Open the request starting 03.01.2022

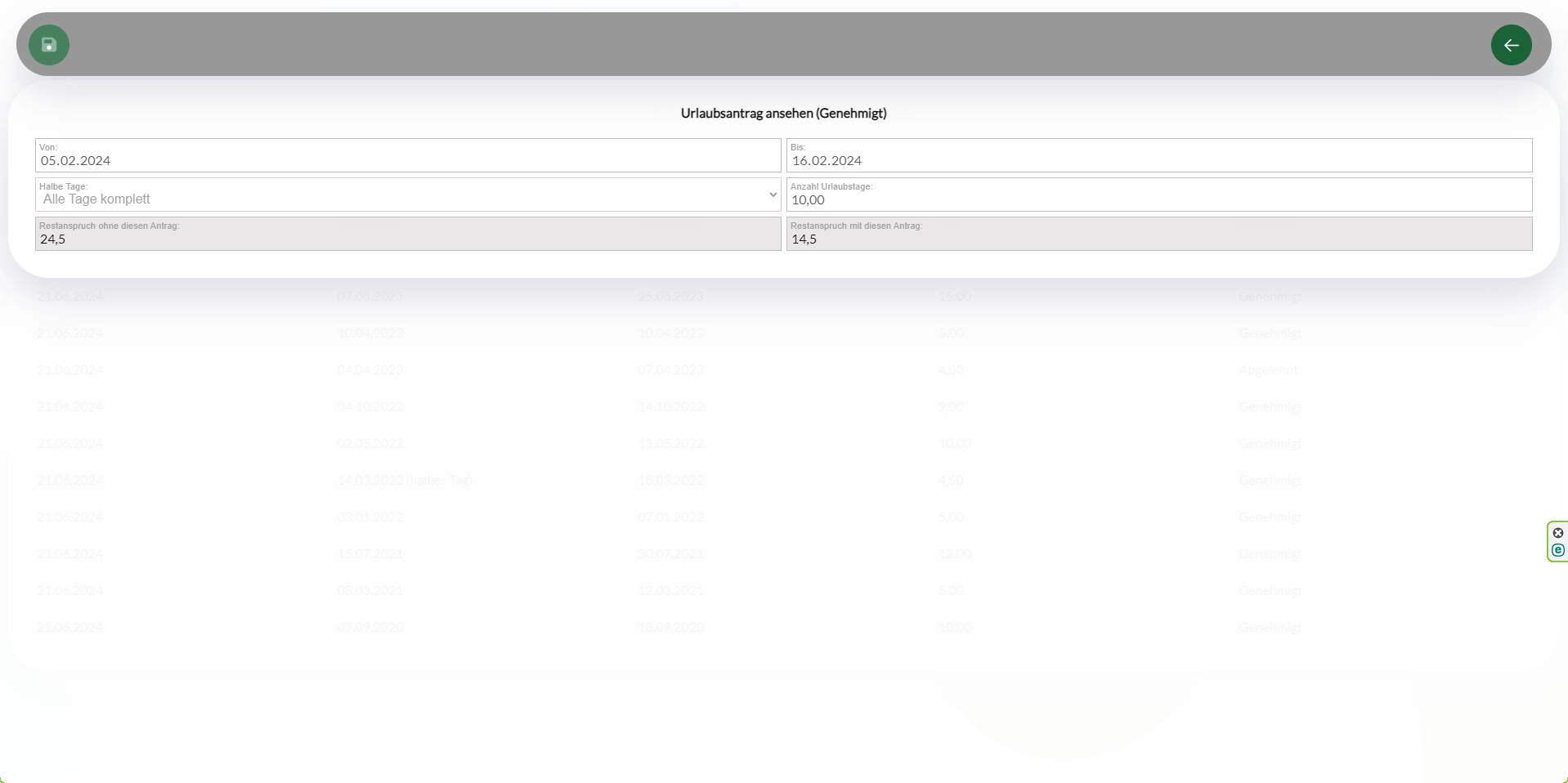[370, 517]
